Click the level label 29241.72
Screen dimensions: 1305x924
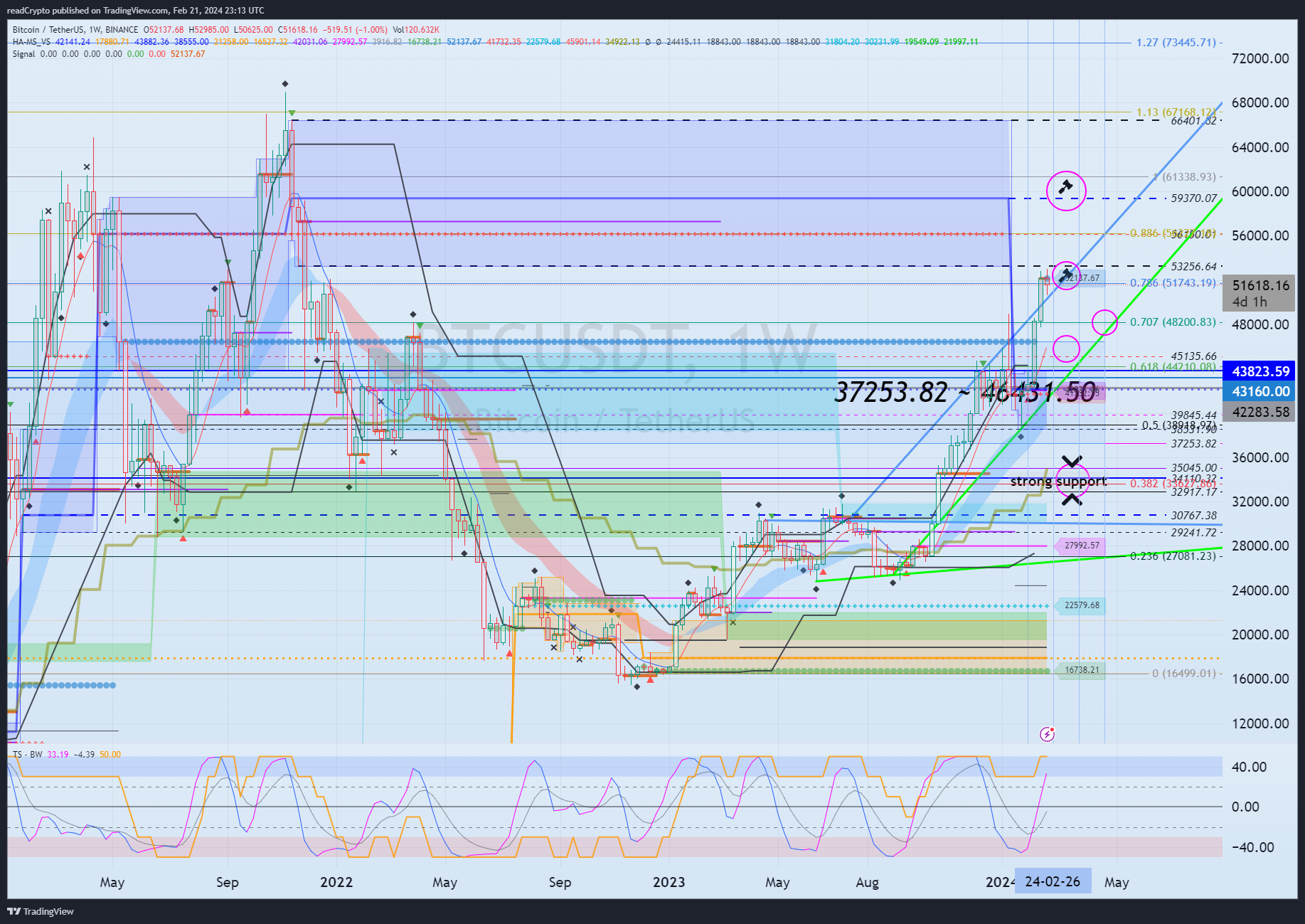(x=1194, y=533)
